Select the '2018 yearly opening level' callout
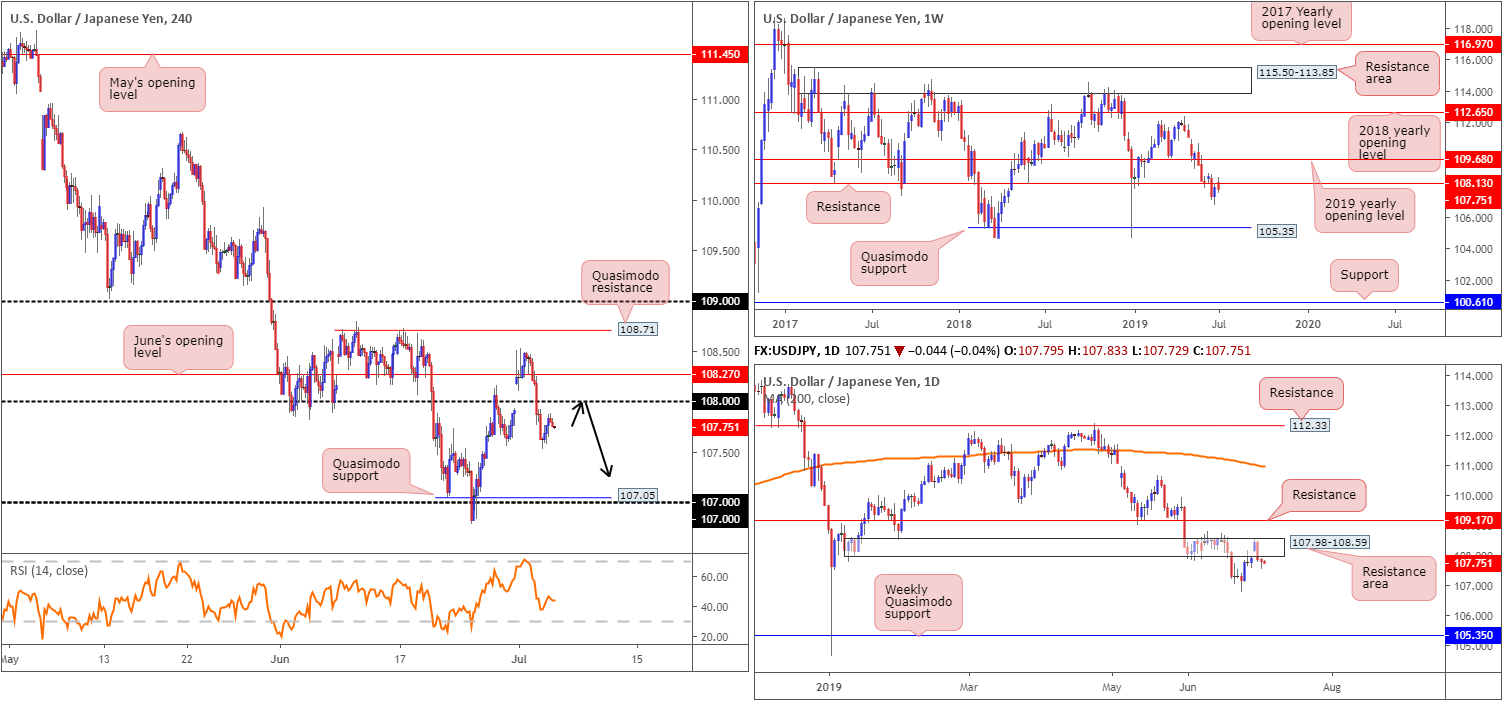The height and width of the screenshot is (705, 1504). click(x=1394, y=142)
